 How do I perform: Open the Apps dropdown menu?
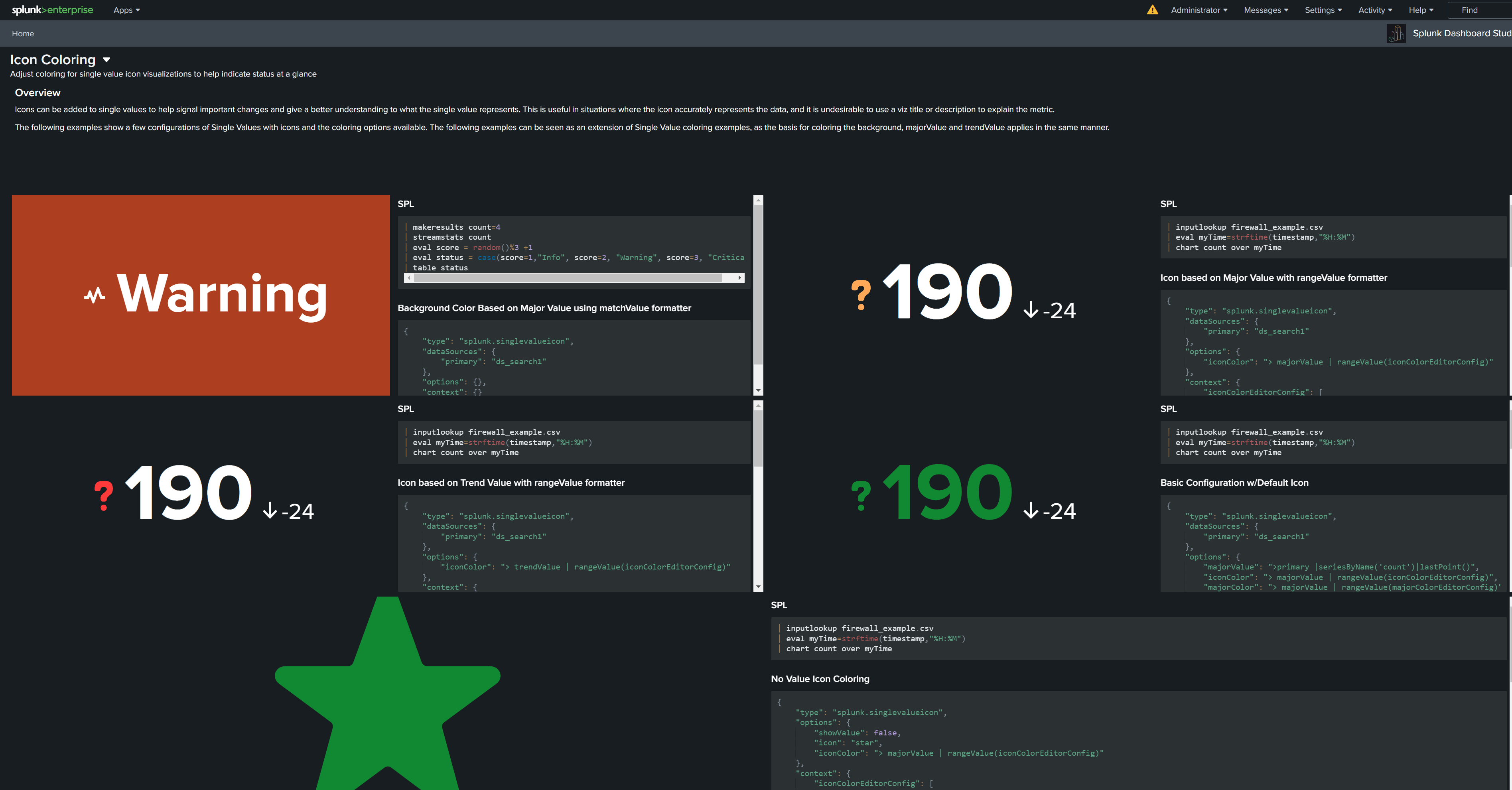pos(126,10)
